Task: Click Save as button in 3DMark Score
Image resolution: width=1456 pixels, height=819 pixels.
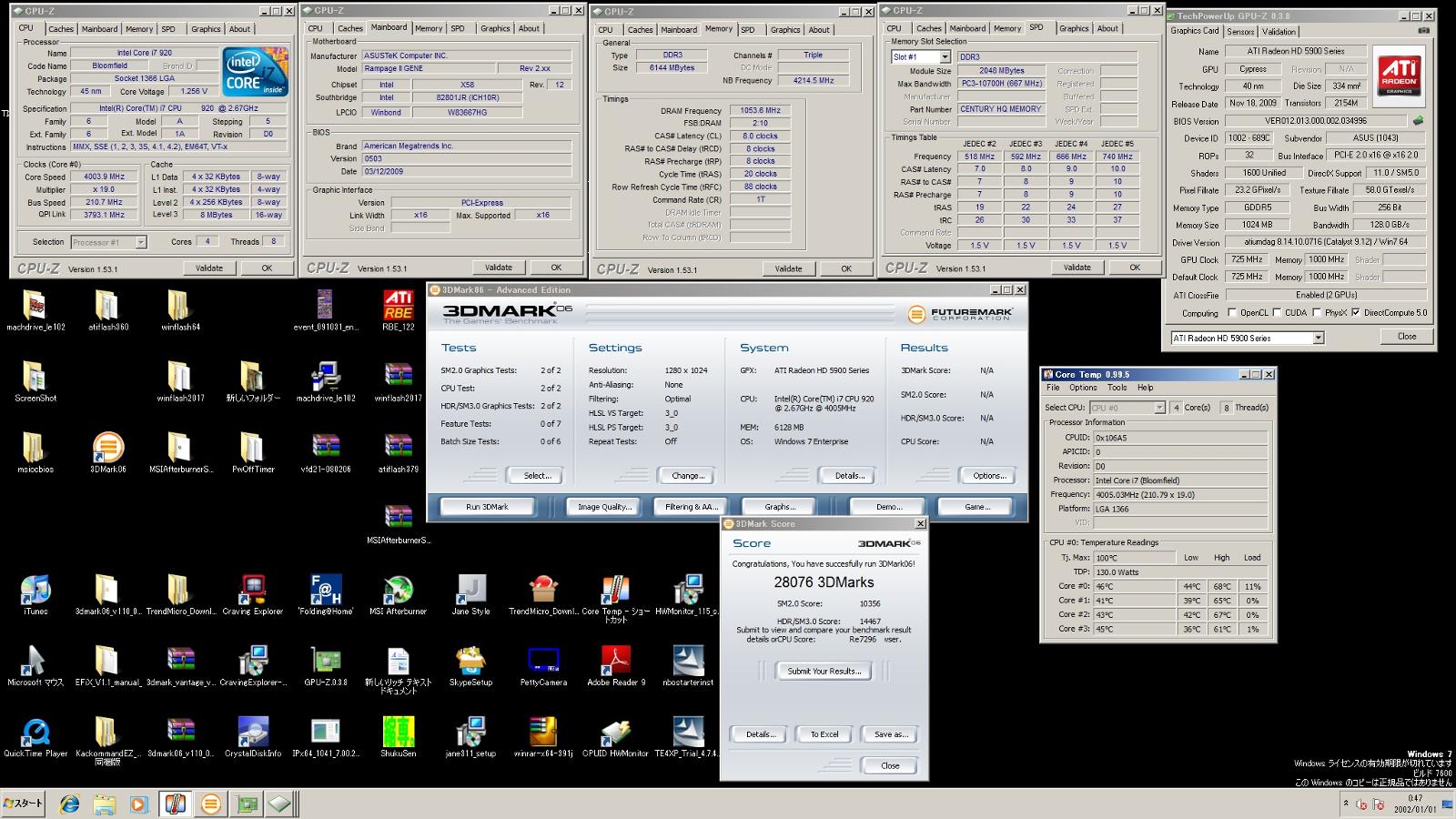Action: click(891, 734)
